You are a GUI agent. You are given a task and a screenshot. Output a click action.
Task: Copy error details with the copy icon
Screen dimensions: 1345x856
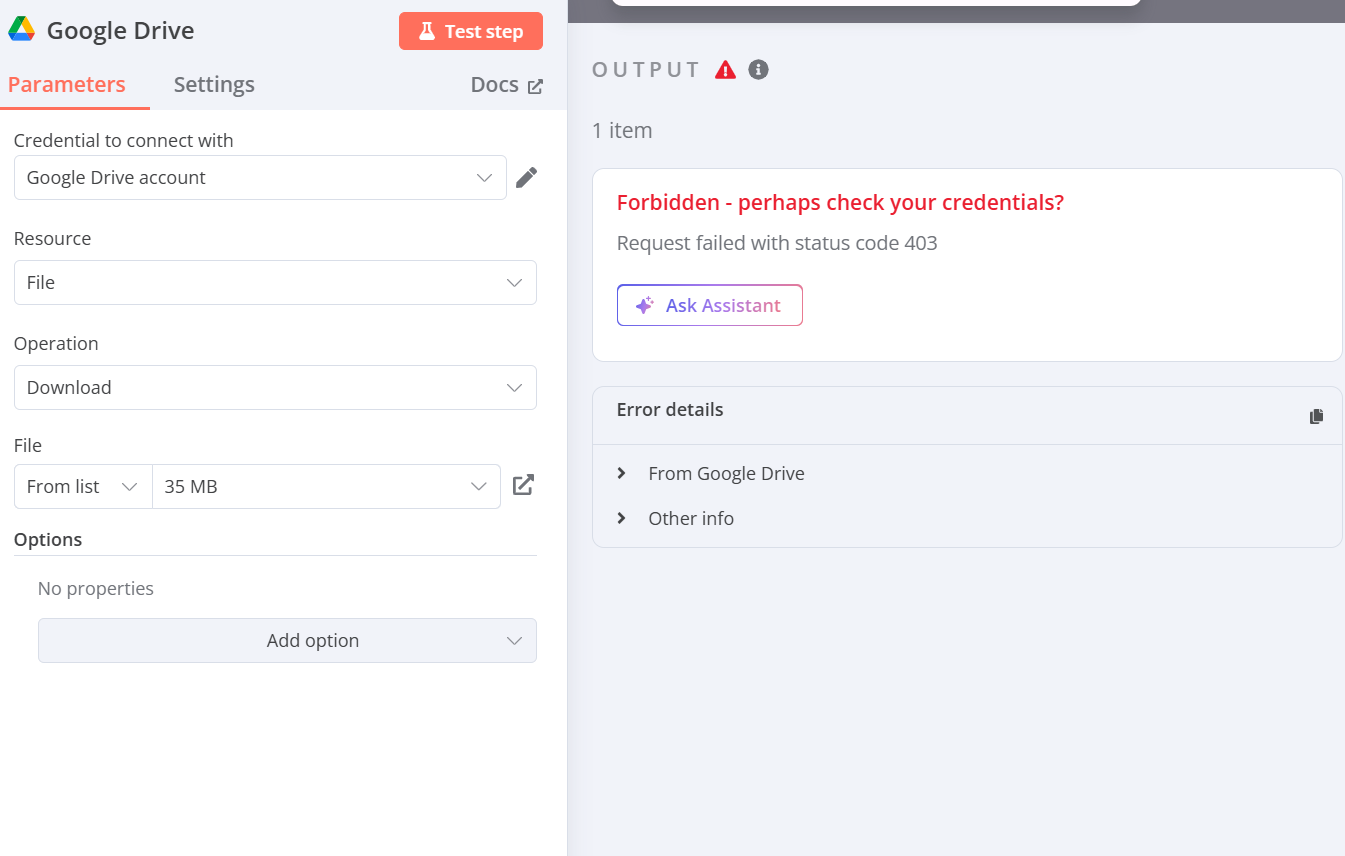(1316, 416)
